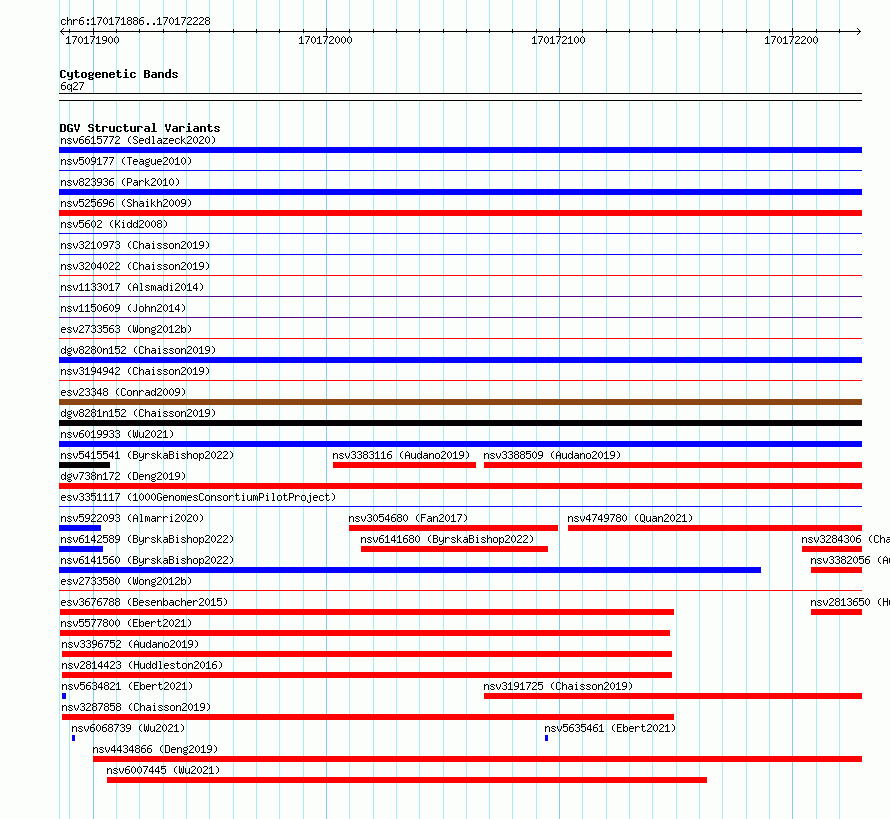This screenshot has width=890, height=819.
Task: Select nsv3287858 (Chaisson2019) label
Action: [x=136, y=707]
